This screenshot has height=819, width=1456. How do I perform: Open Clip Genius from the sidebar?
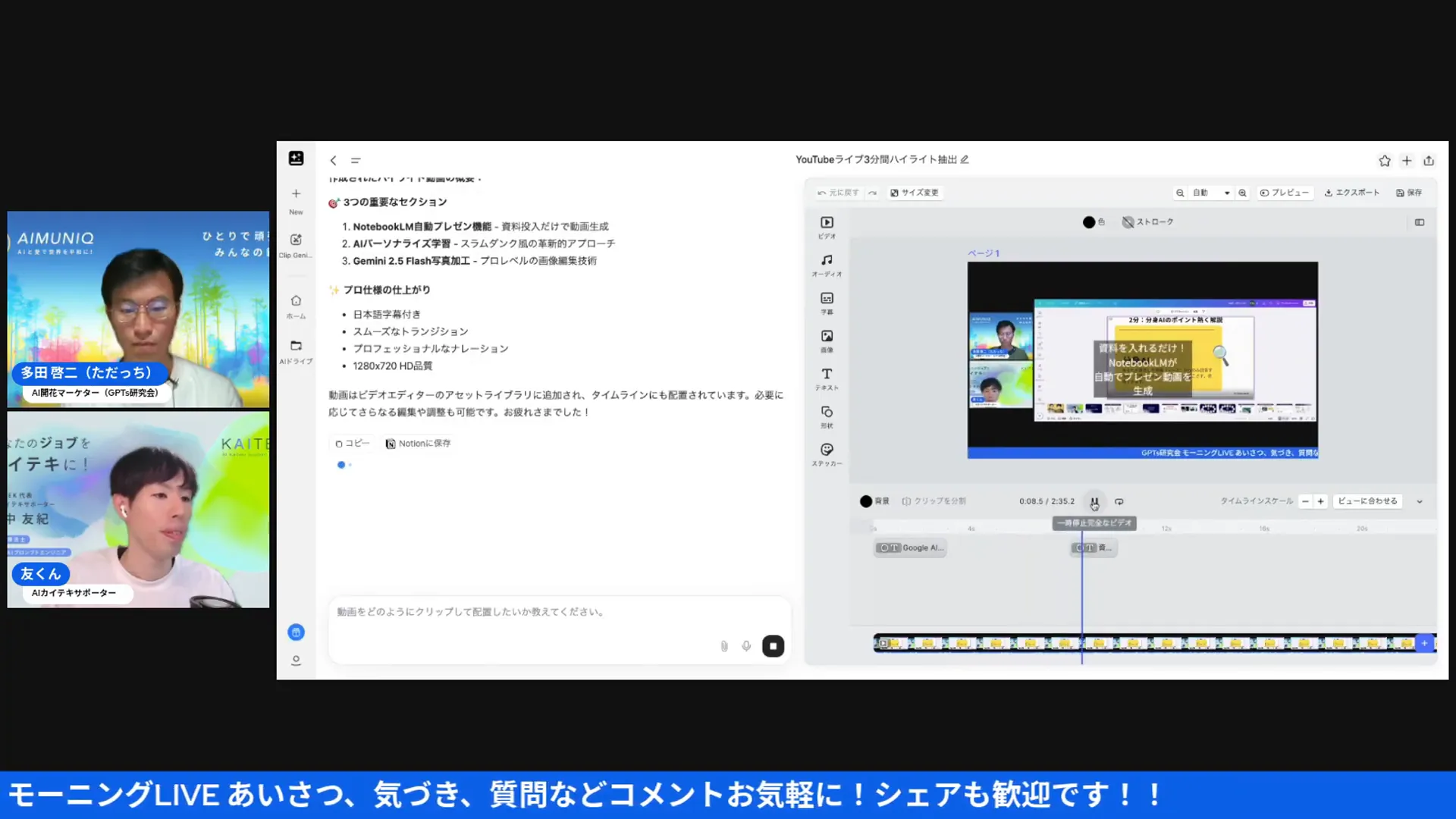pyautogui.click(x=296, y=246)
